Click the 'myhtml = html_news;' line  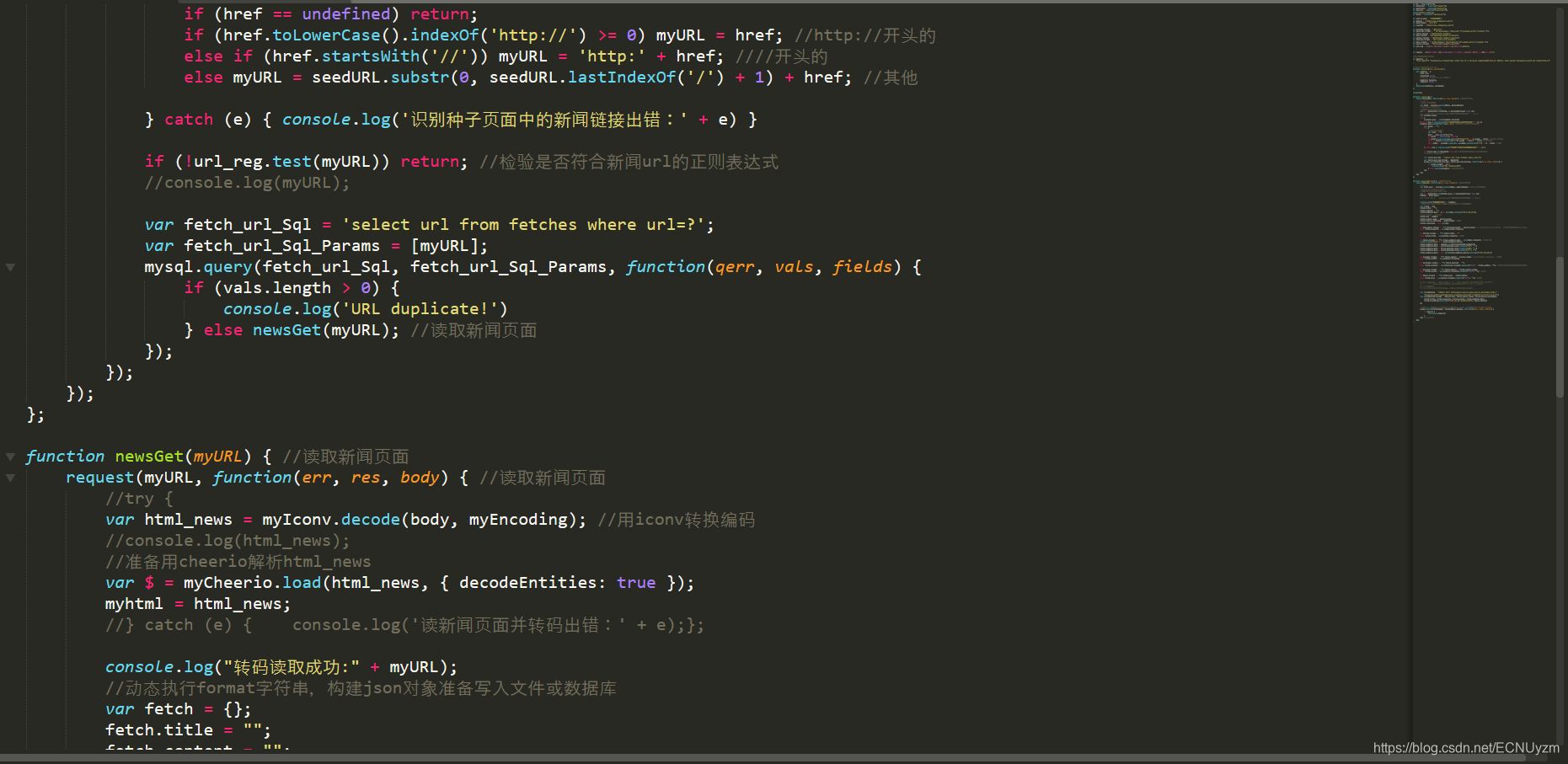(198, 604)
